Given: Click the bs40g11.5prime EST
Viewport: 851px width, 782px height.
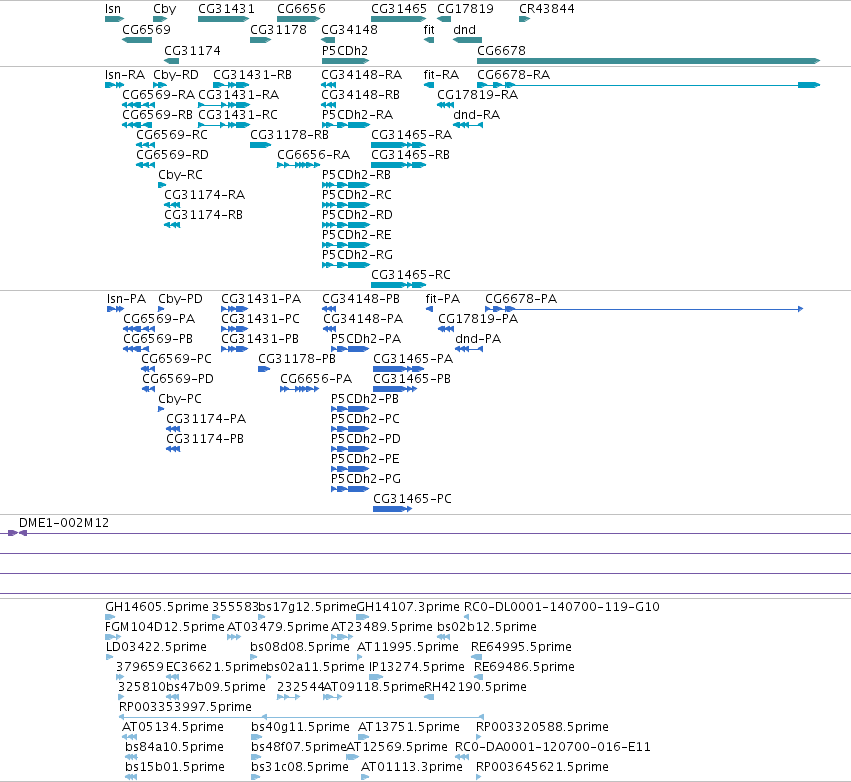Looking at the screenshot, I should [257, 737].
